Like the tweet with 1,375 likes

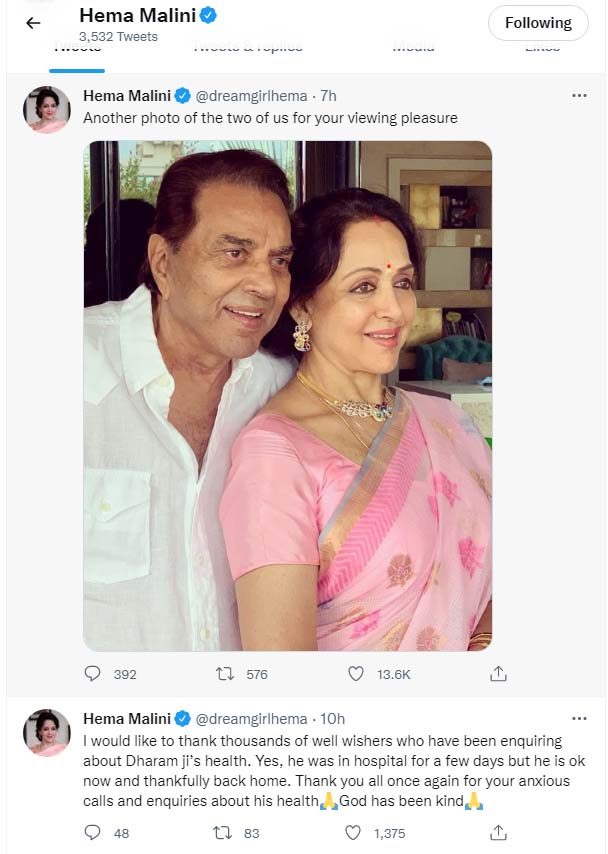(353, 833)
